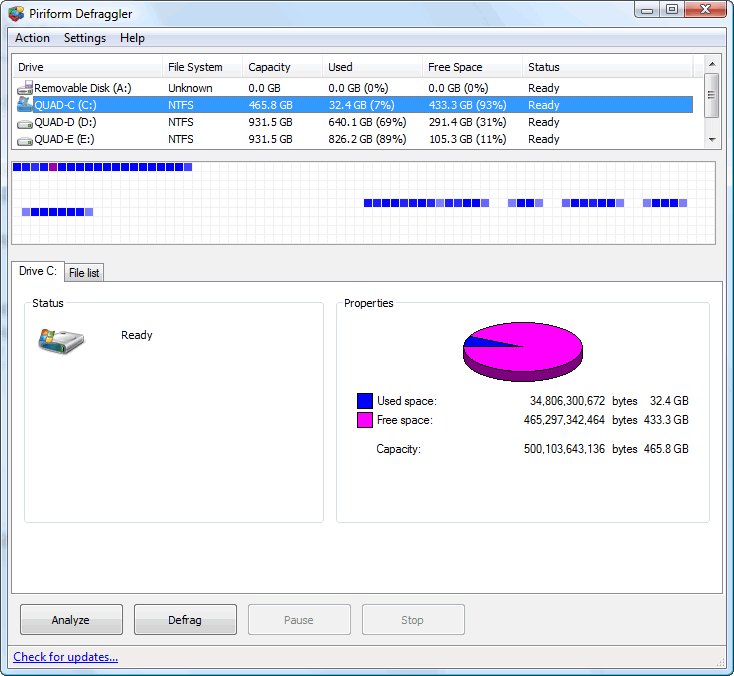Select the Drive C: tab
The width and height of the screenshot is (734, 676).
click(37, 271)
